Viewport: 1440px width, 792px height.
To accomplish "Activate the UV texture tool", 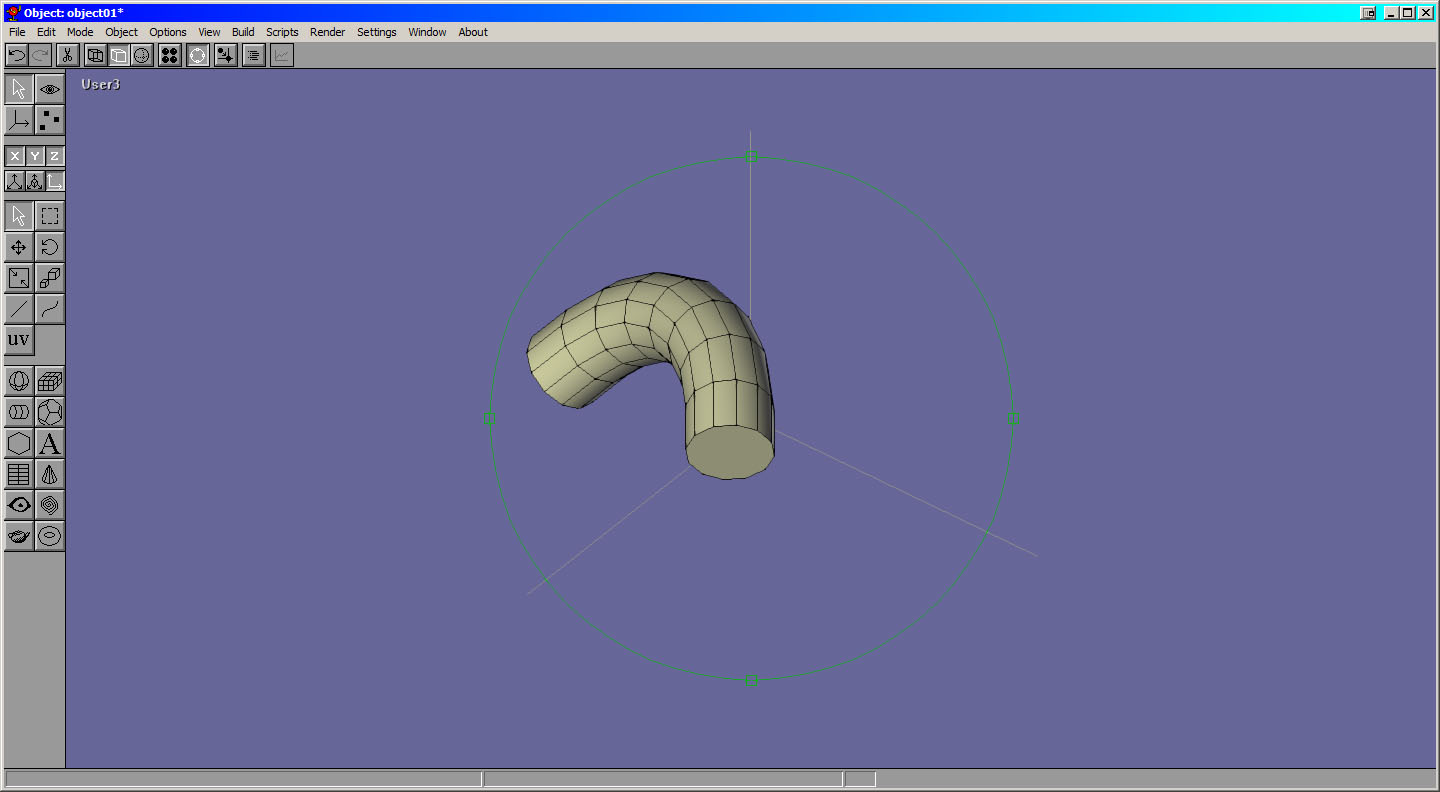I will [19, 340].
